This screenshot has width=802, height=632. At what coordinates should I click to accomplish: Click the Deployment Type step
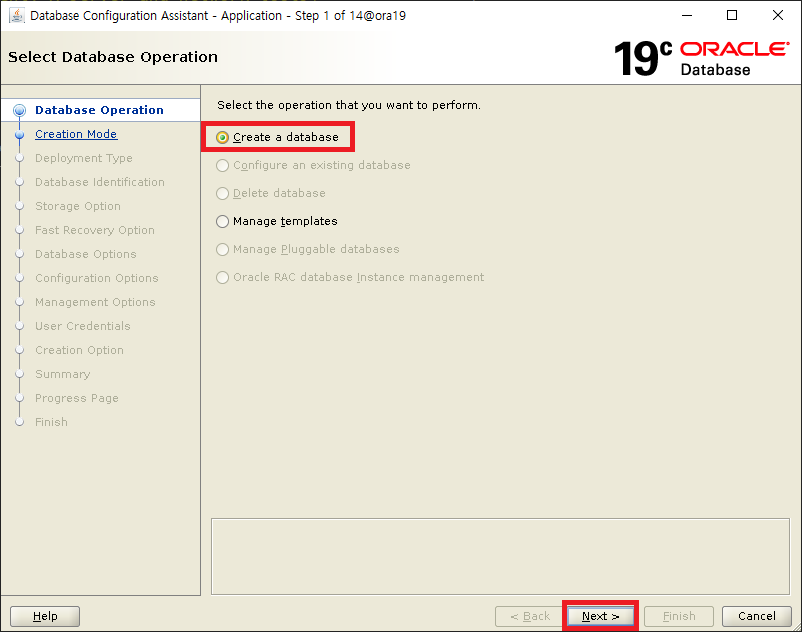click(84, 158)
